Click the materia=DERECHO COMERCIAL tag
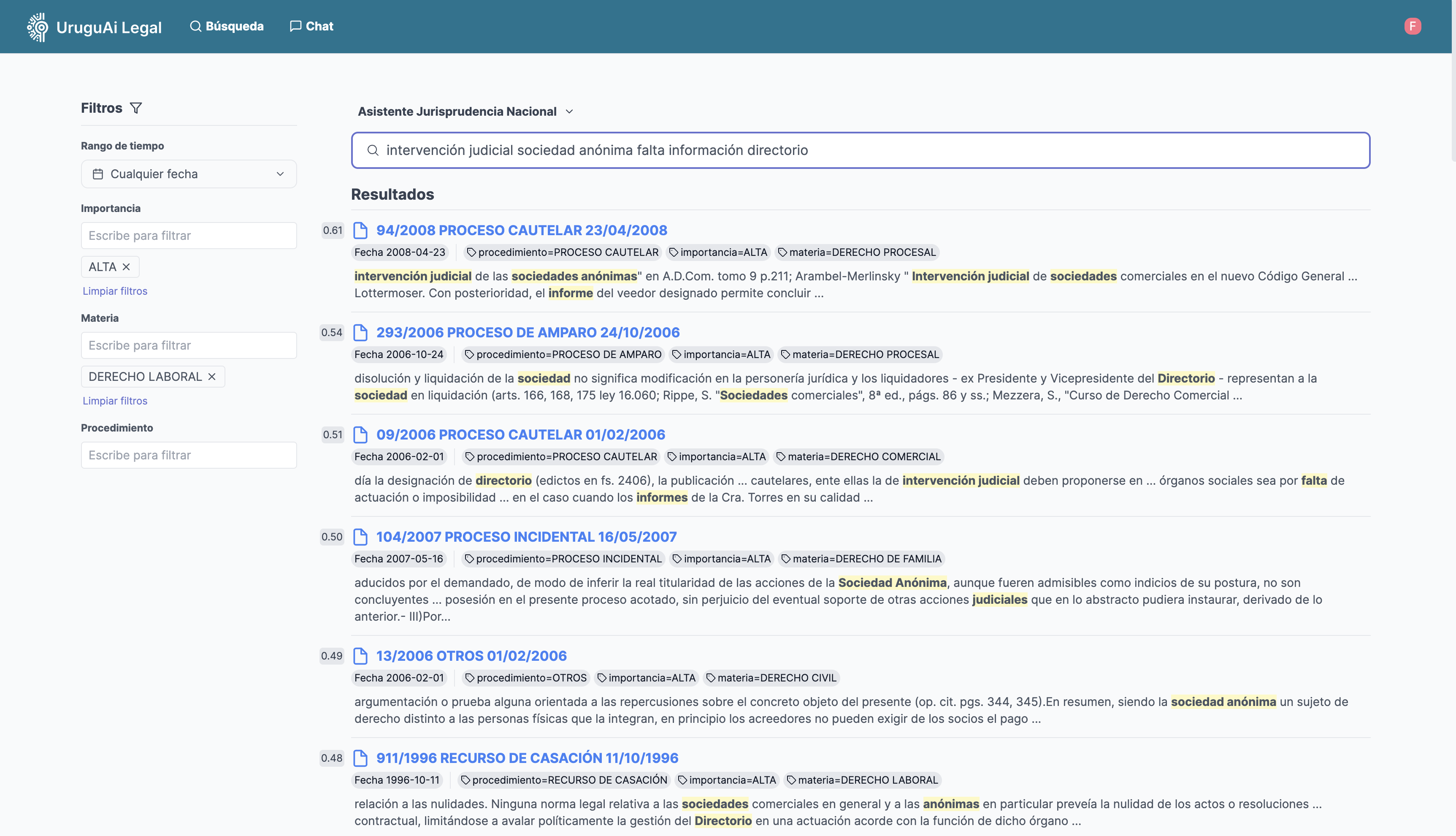1456x836 pixels. point(858,456)
